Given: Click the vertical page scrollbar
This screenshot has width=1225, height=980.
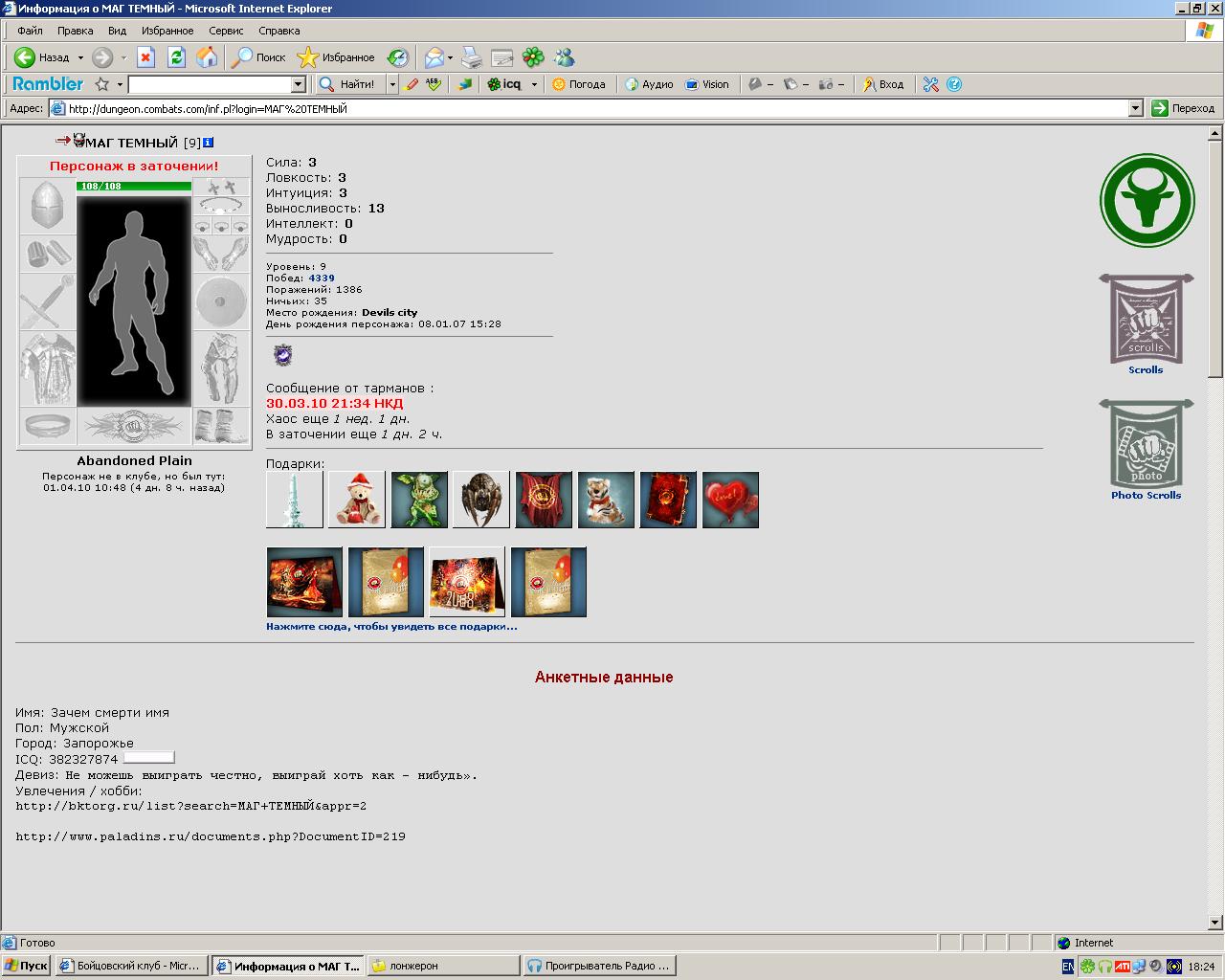Looking at the screenshot, I should (1215, 528).
